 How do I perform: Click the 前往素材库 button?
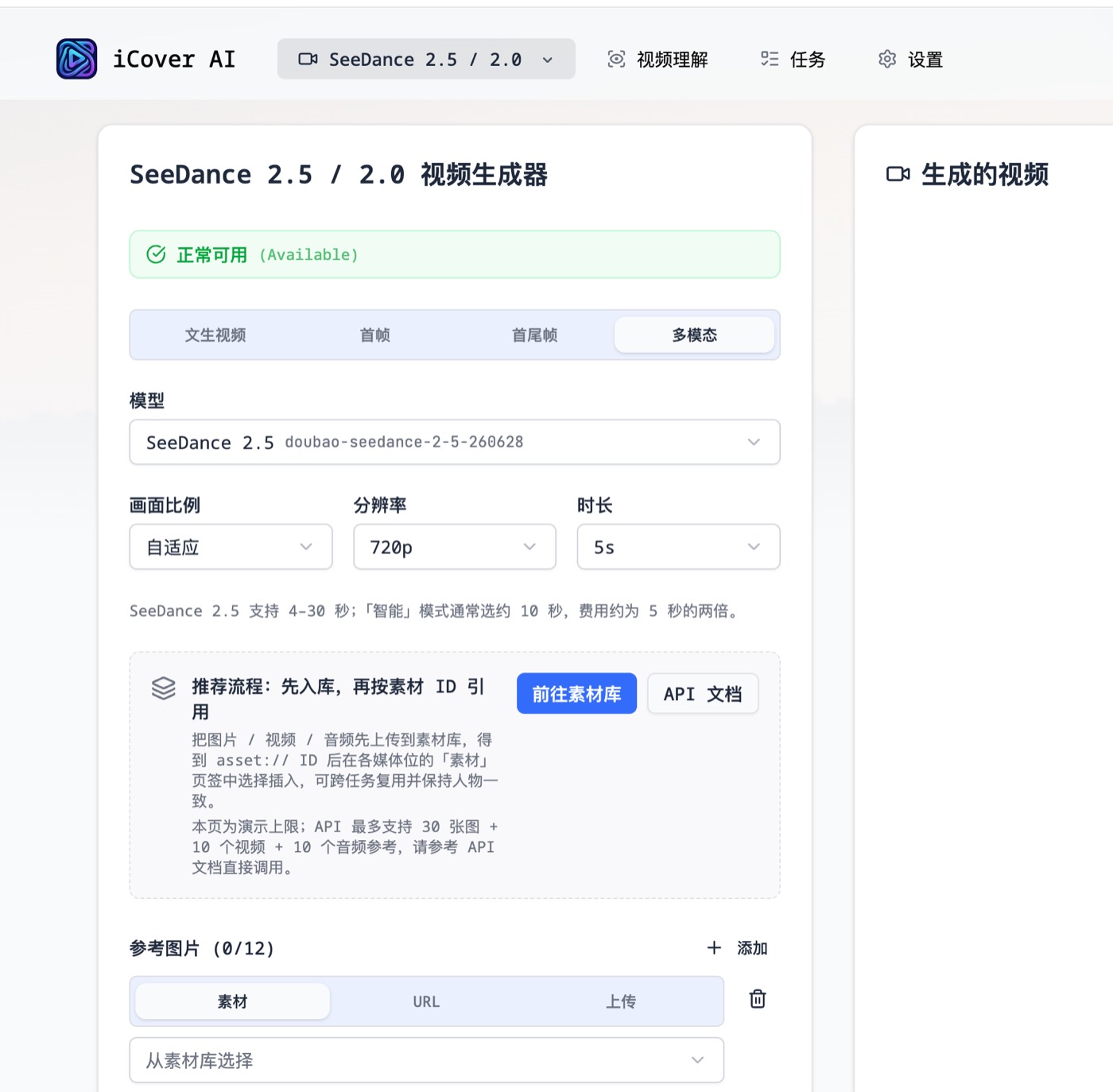[x=576, y=693]
